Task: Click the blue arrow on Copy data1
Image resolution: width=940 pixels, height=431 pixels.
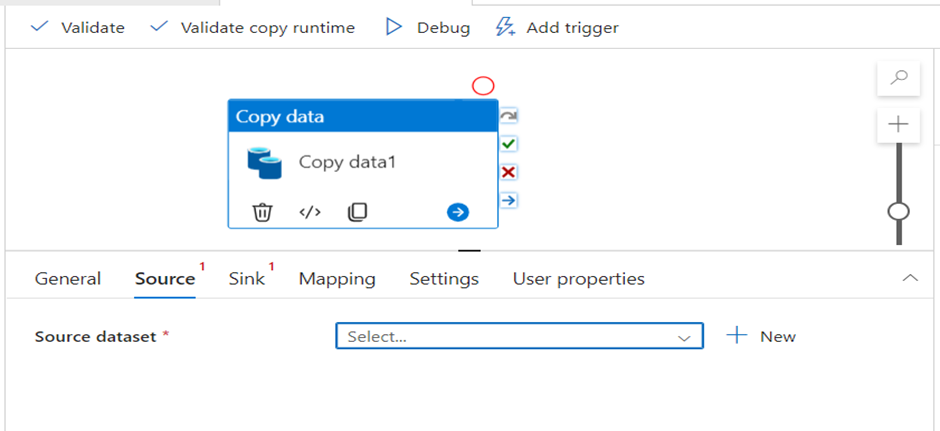Action: (457, 212)
